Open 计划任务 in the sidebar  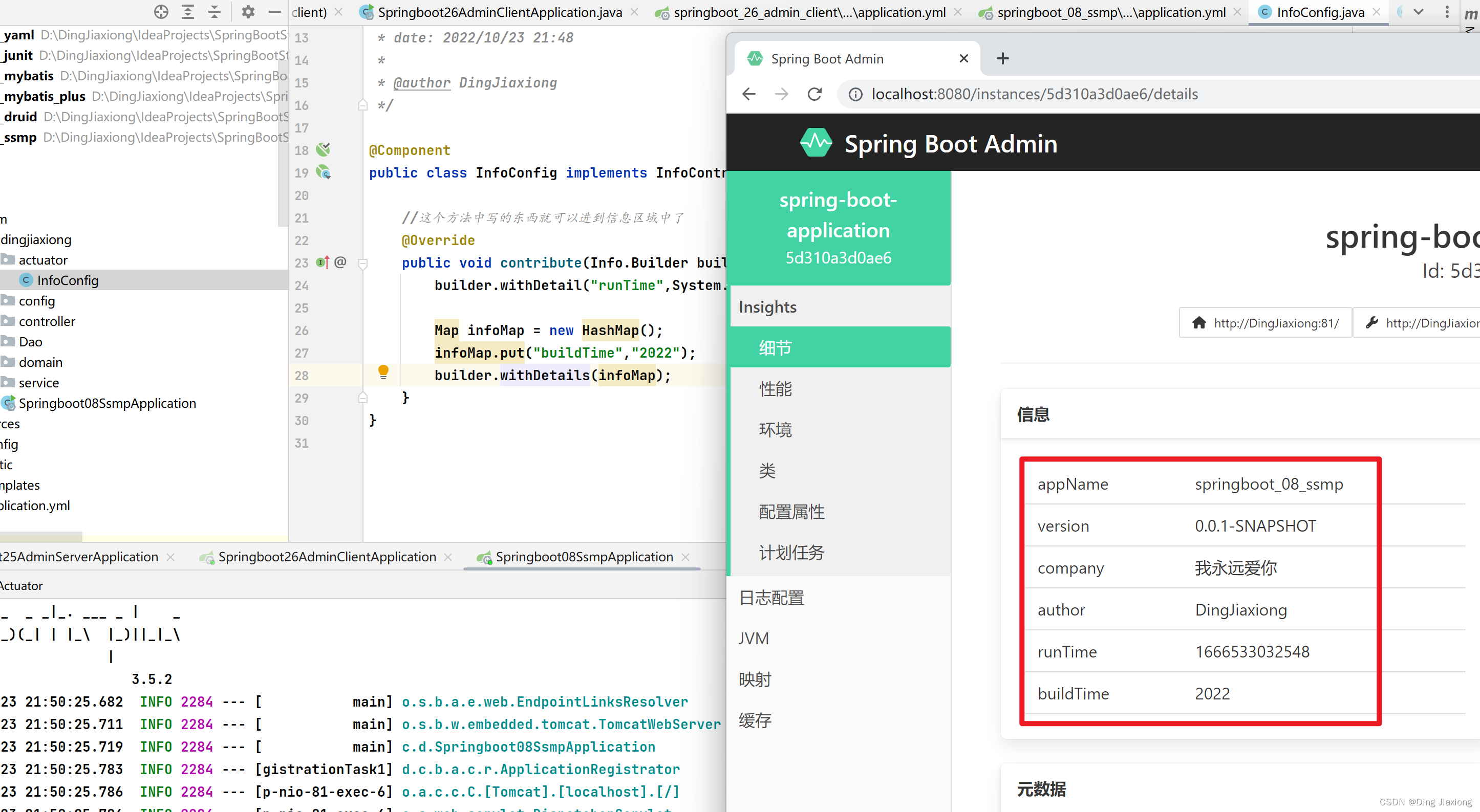[840, 553]
